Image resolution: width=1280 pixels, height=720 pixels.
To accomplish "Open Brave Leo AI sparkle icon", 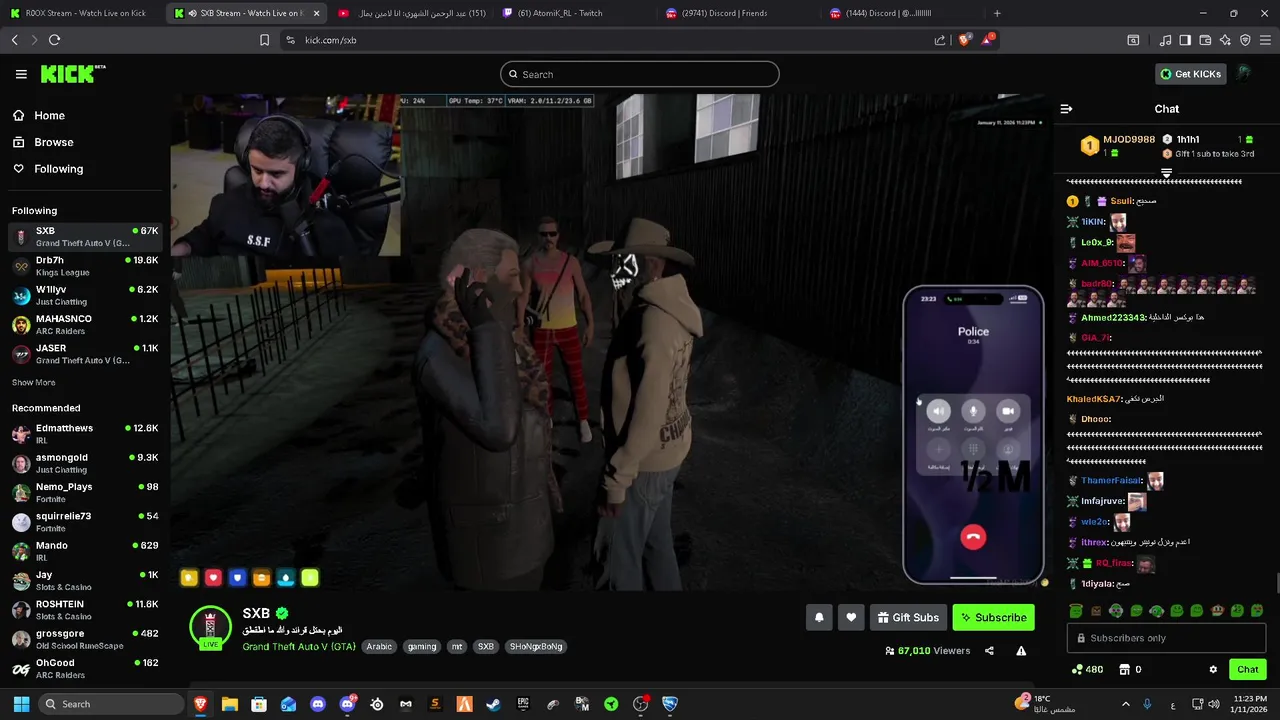I will (x=1225, y=40).
